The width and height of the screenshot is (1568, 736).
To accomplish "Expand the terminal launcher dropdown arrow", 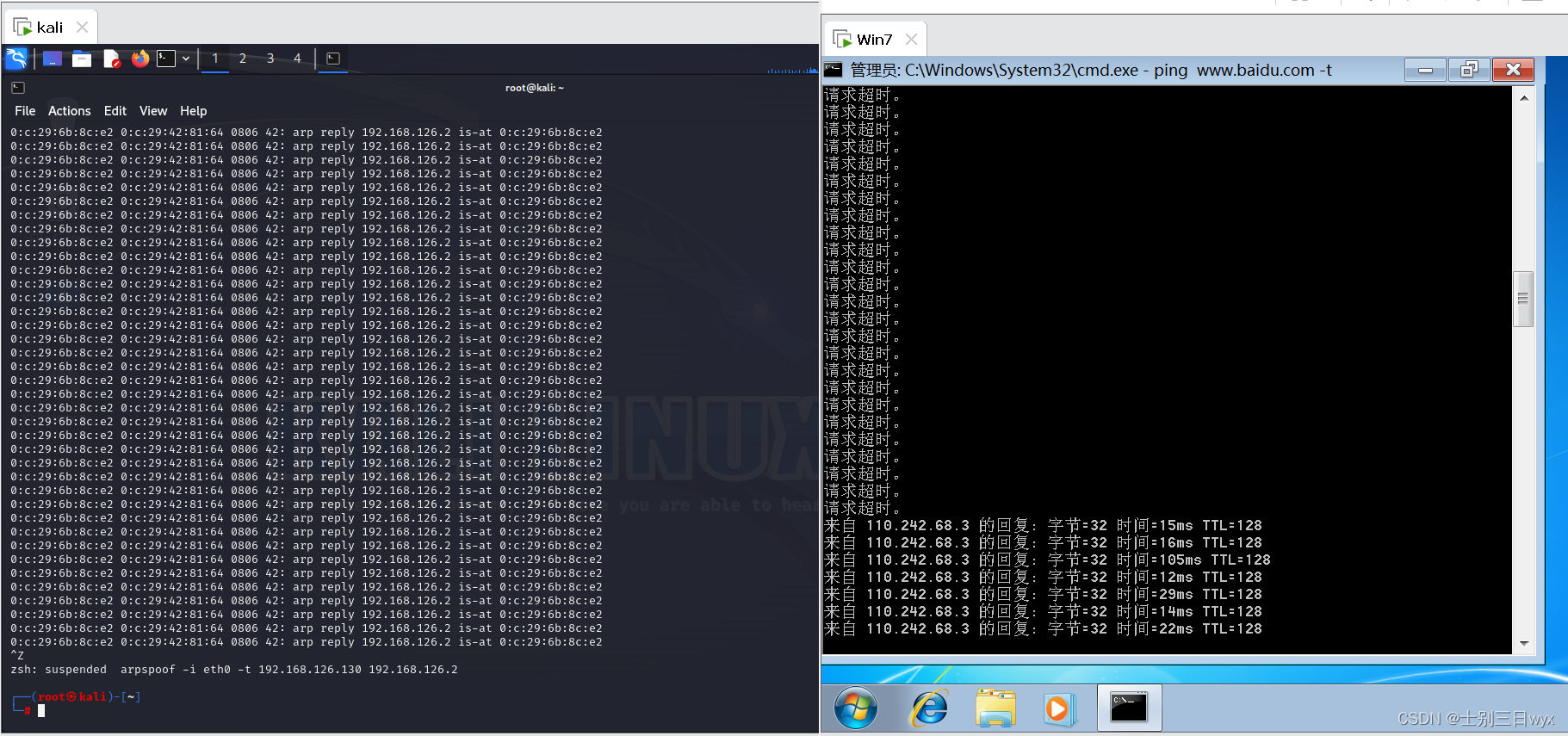I will coord(186,59).
